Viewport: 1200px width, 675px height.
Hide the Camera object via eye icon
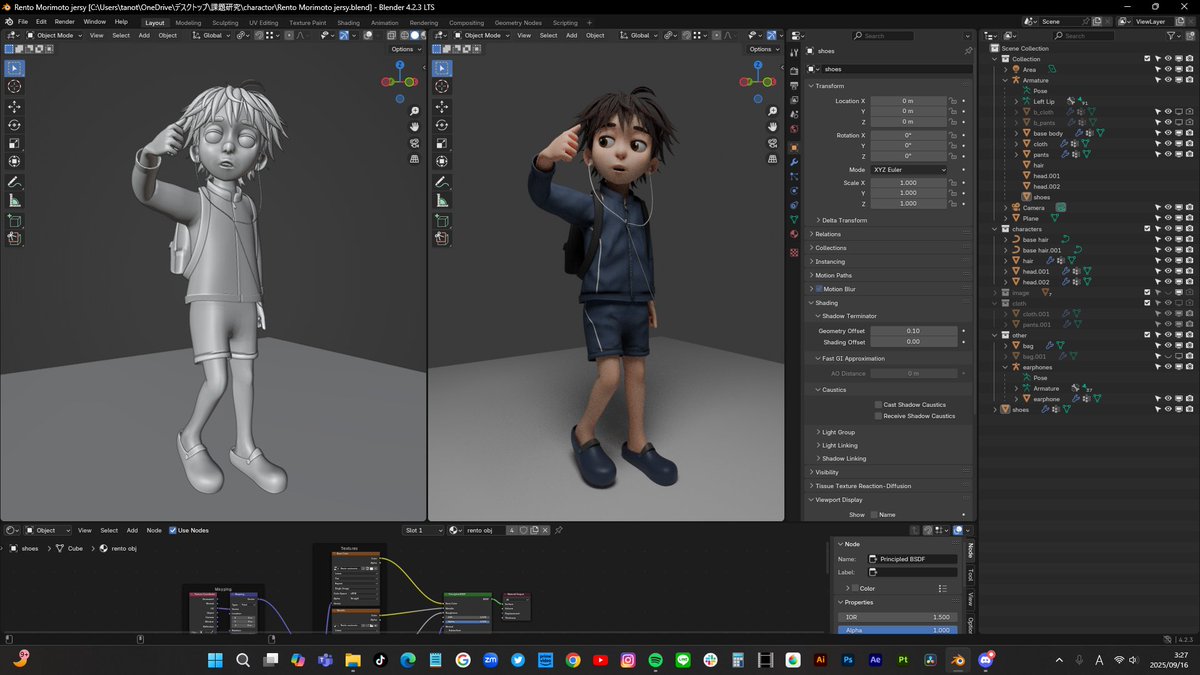[1168, 208]
